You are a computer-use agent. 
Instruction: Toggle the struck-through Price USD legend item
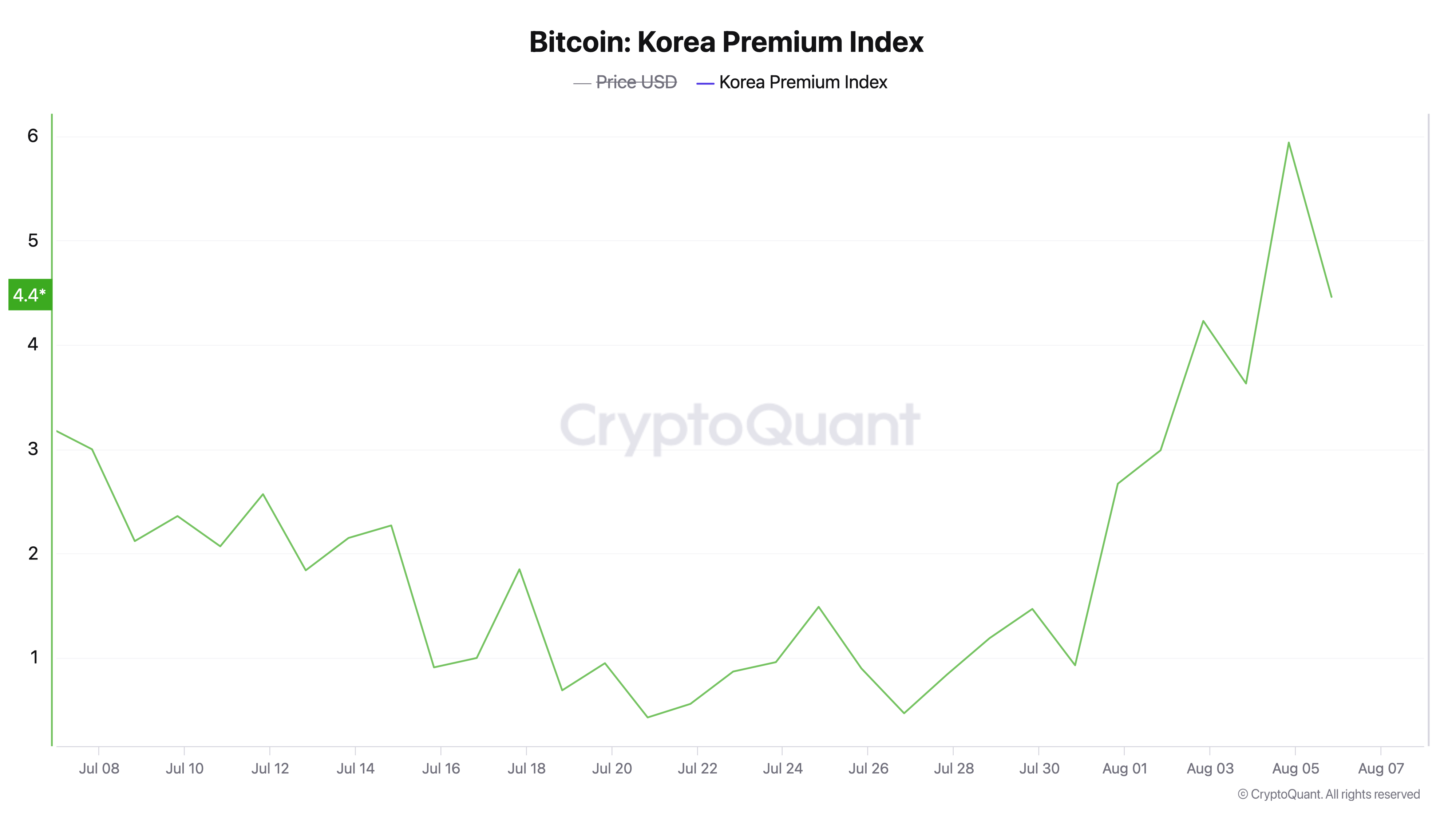tap(636, 83)
